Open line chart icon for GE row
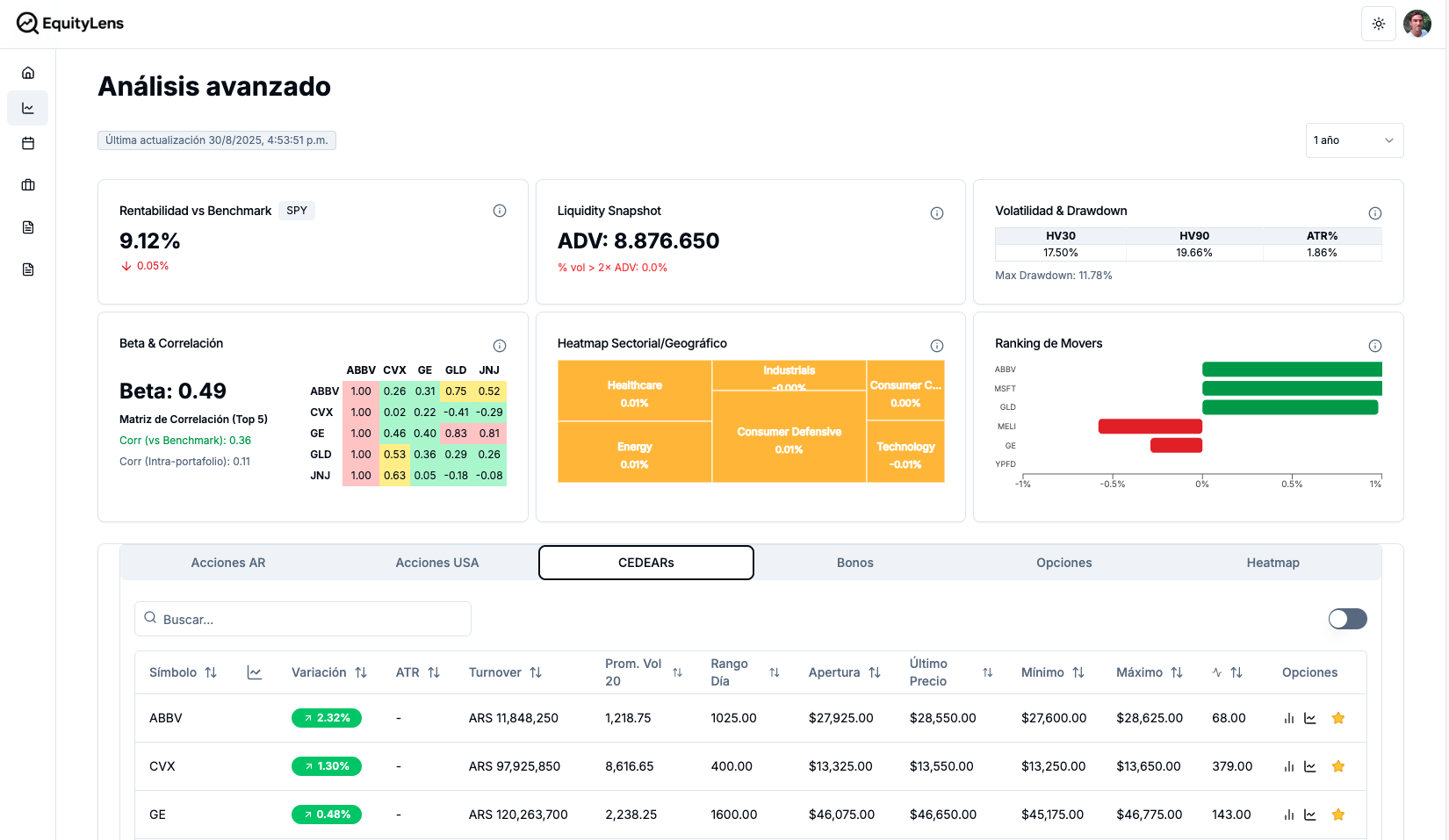This screenshot has height=840, width=1449. pos(1310,815)
